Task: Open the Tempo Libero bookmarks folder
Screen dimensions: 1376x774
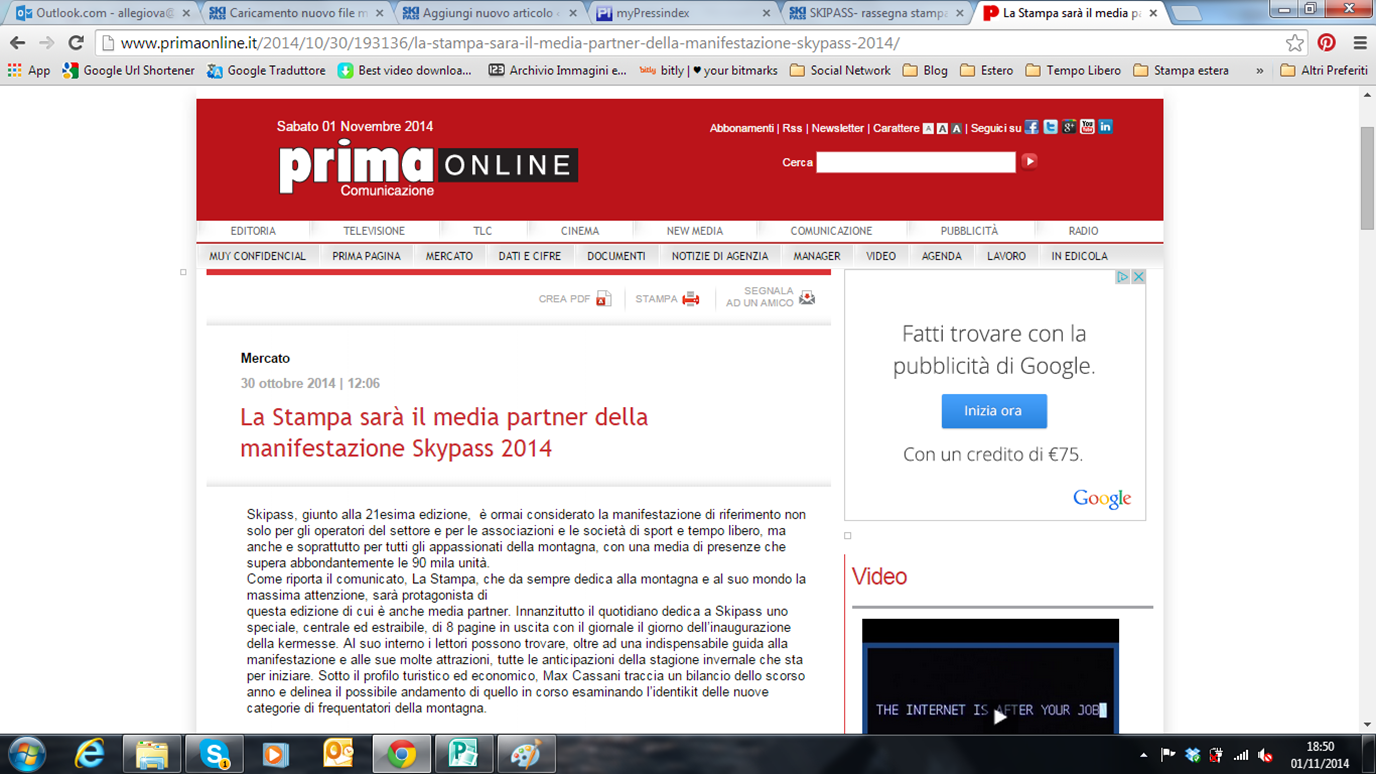Action: [1074, 71]
